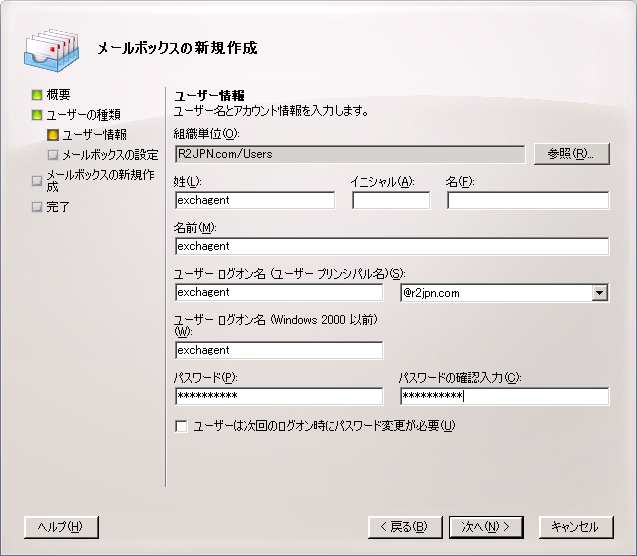Select the メールボックスの新規作成 step label in sidebar
Viewport: 637px width, 556px height.
100,181
